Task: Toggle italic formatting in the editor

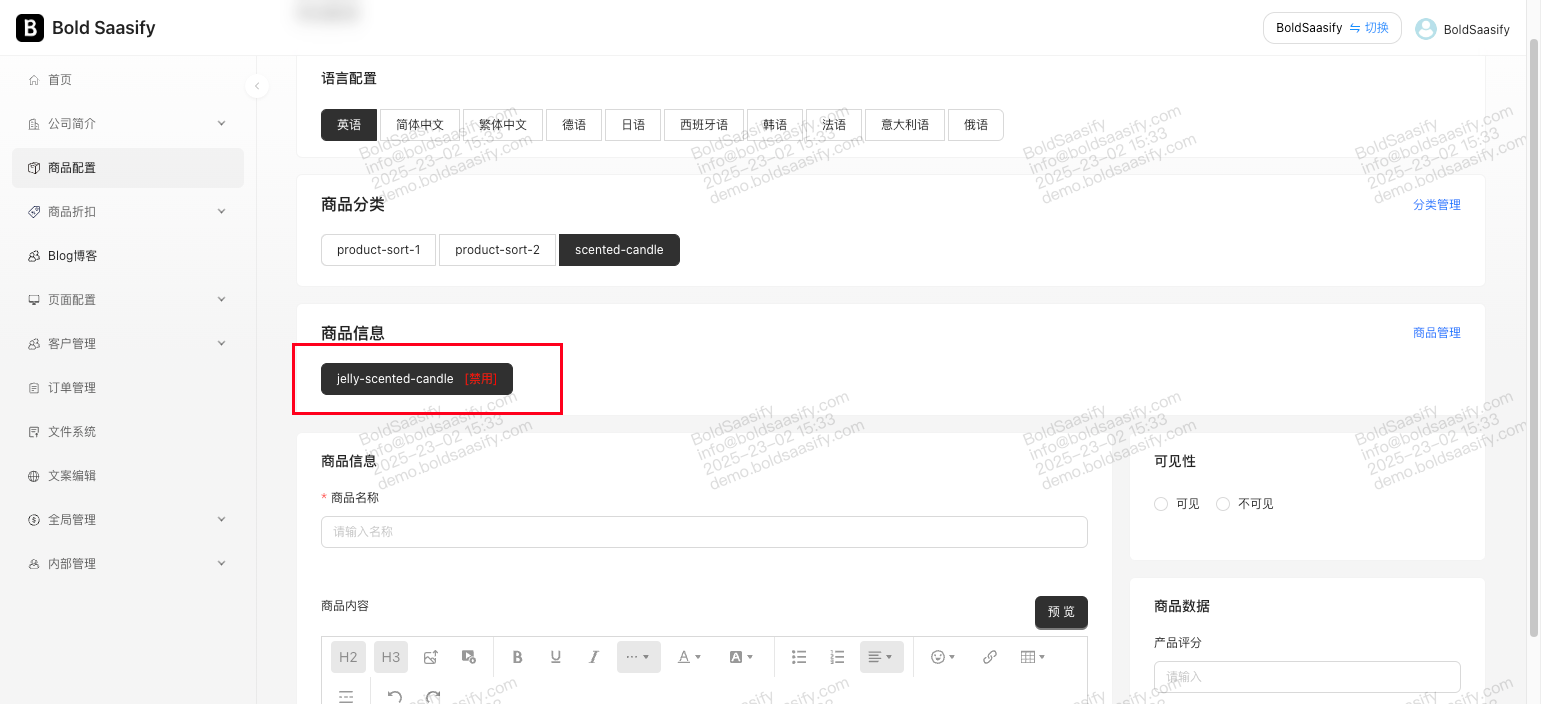Action: [594, 657]
